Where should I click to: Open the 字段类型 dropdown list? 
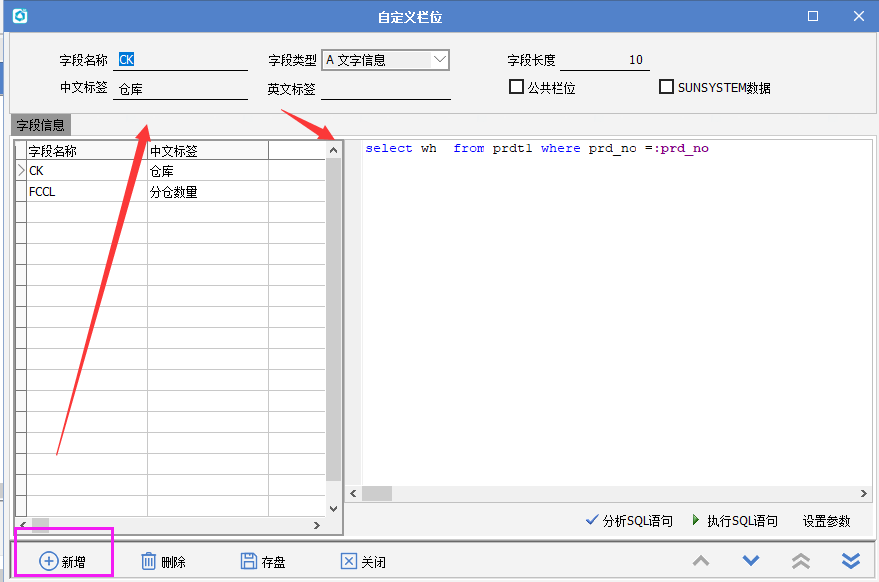(x=439, y=60)
